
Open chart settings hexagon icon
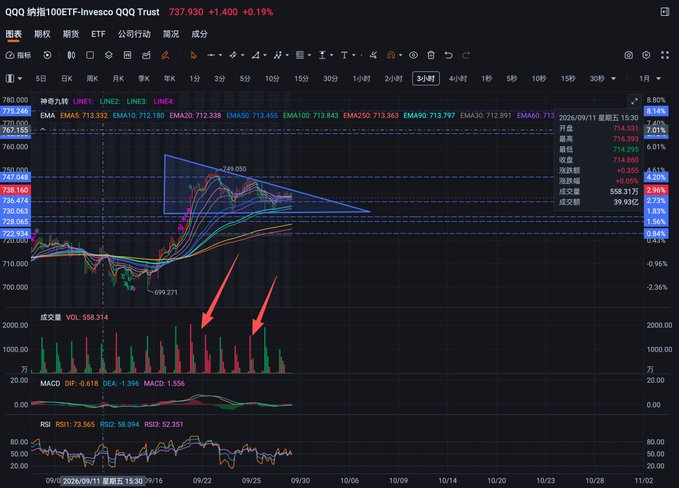tap(646, 55)
